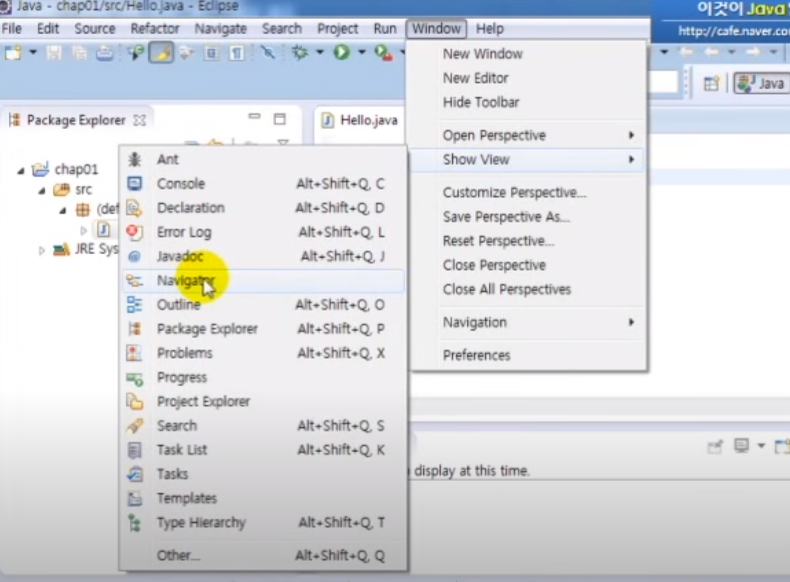Open the Project menu

338,29
